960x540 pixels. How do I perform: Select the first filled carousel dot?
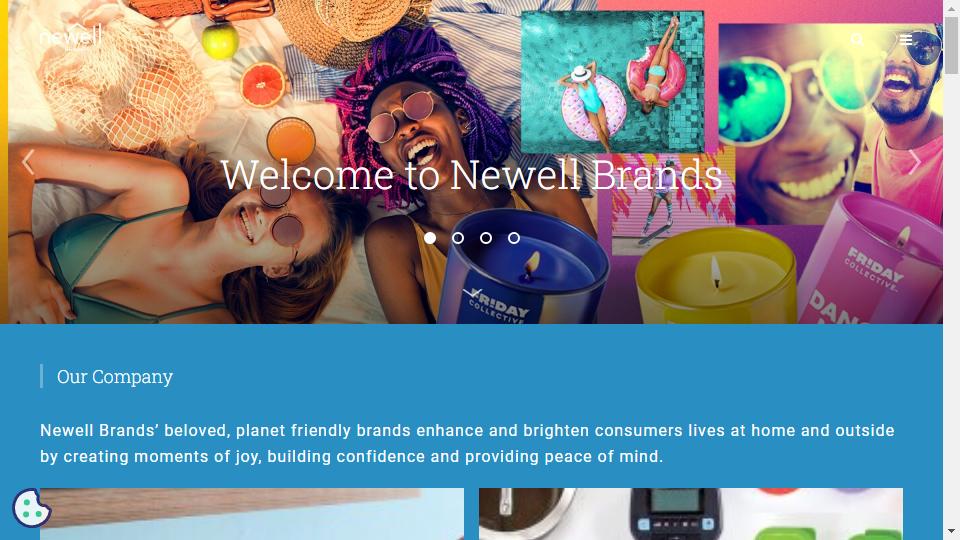[x=430, y=238]
